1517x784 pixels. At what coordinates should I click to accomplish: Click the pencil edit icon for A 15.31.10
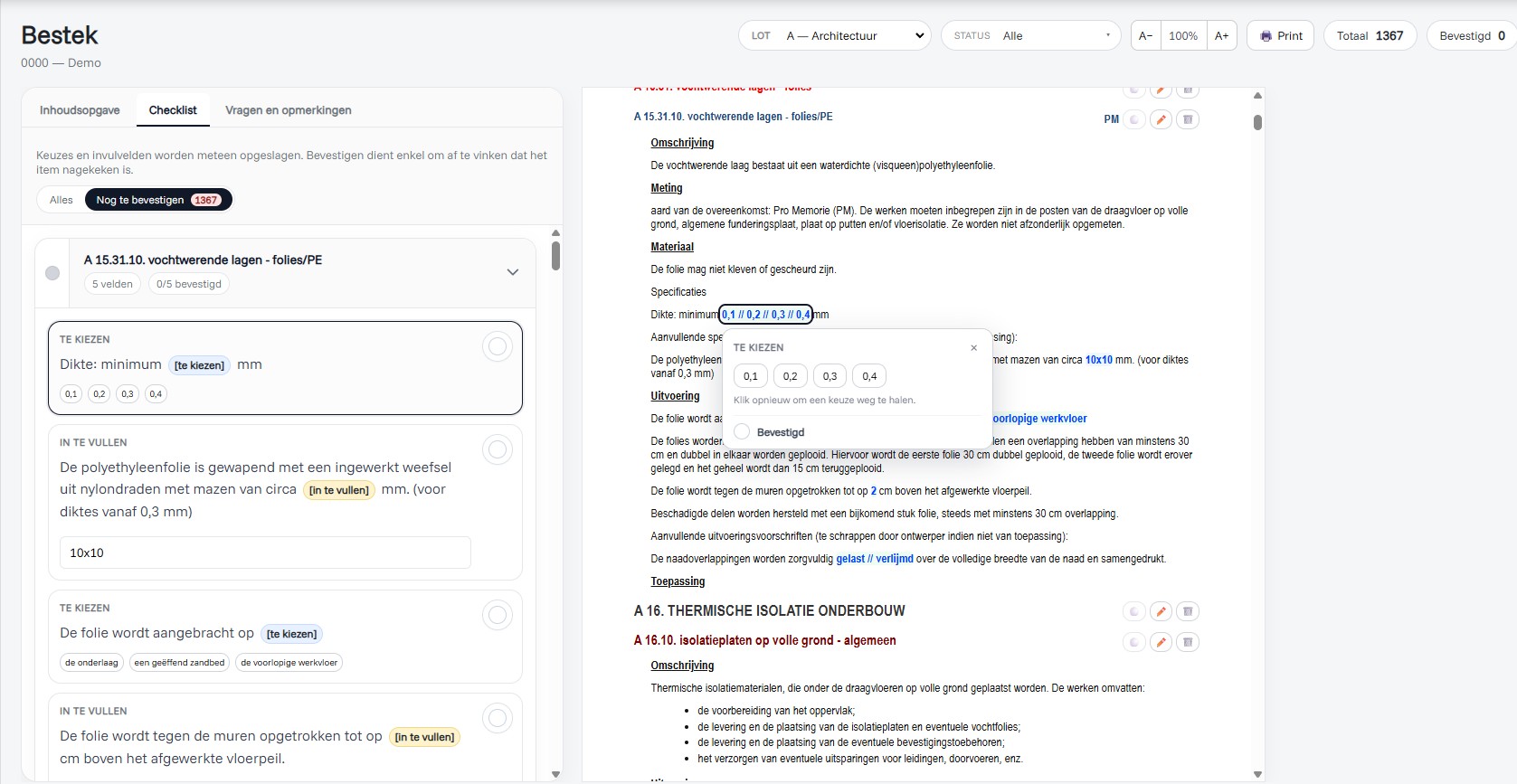1161,119
